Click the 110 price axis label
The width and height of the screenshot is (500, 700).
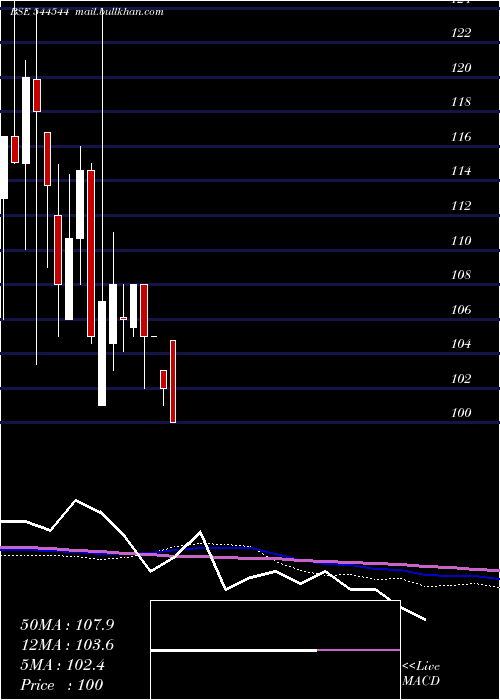(x=461, y=241)
